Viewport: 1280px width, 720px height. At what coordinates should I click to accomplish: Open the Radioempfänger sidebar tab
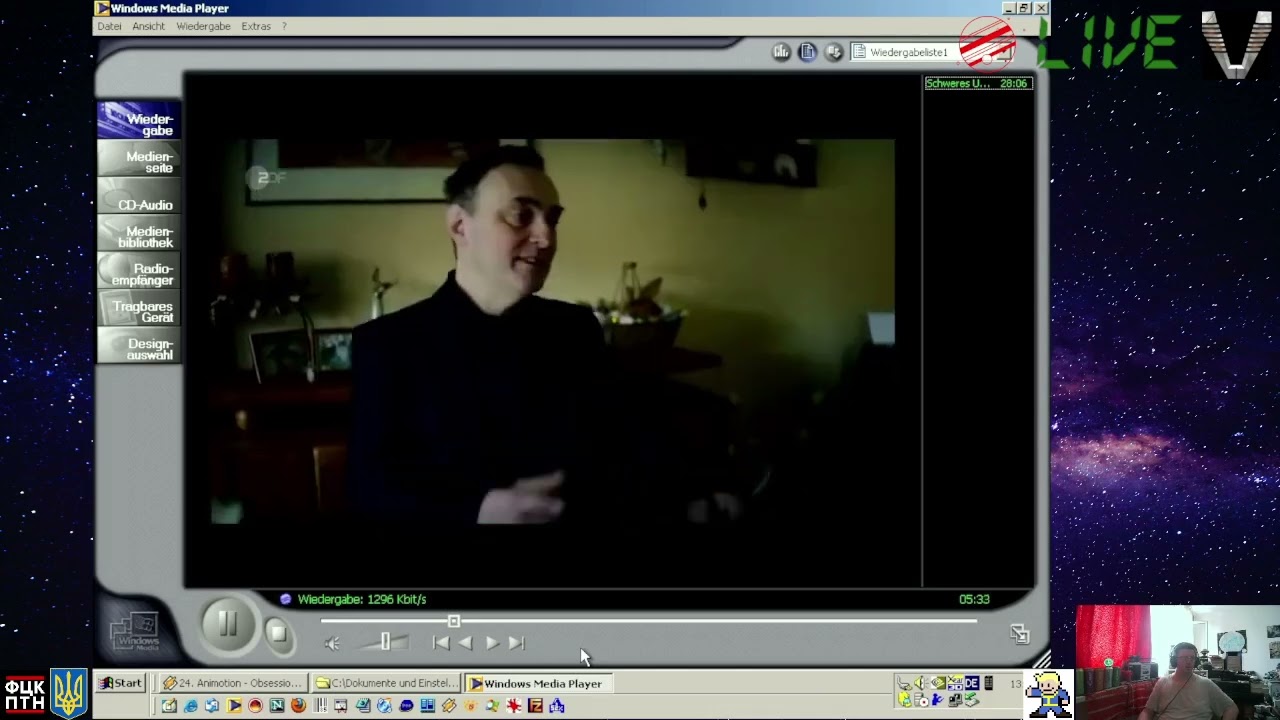(x=139, y=271)
